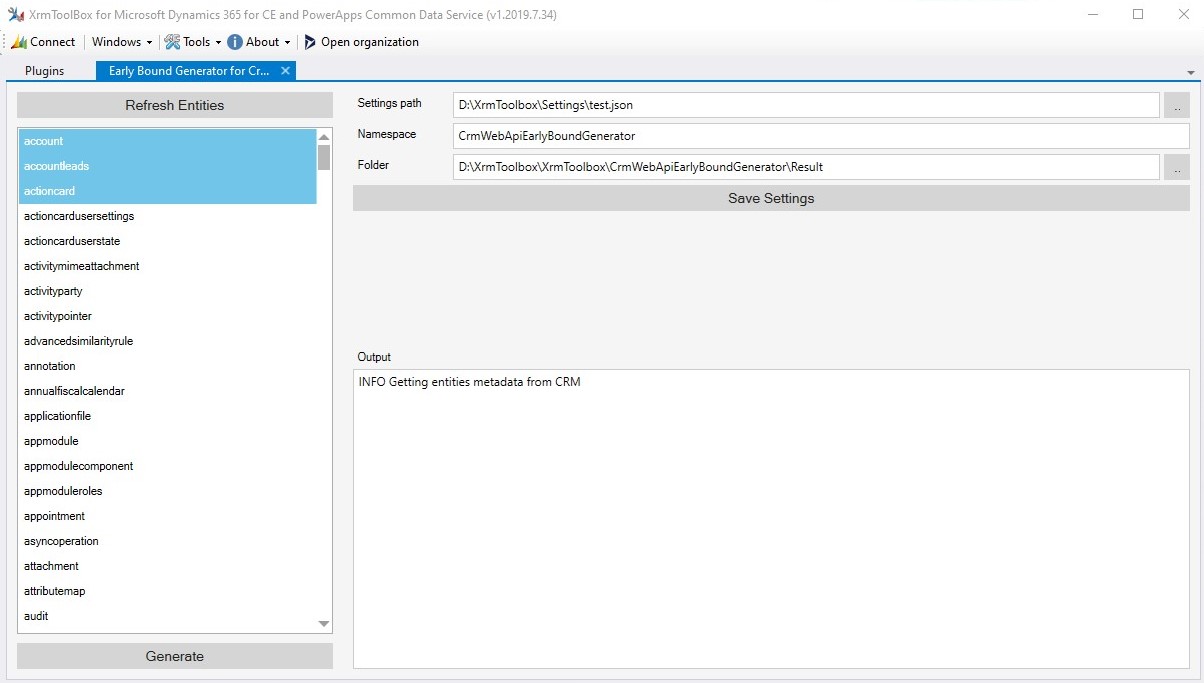Select the actioncarduserstate entity
Viewport: 1204px width, 683px height.
click(168, 241)
